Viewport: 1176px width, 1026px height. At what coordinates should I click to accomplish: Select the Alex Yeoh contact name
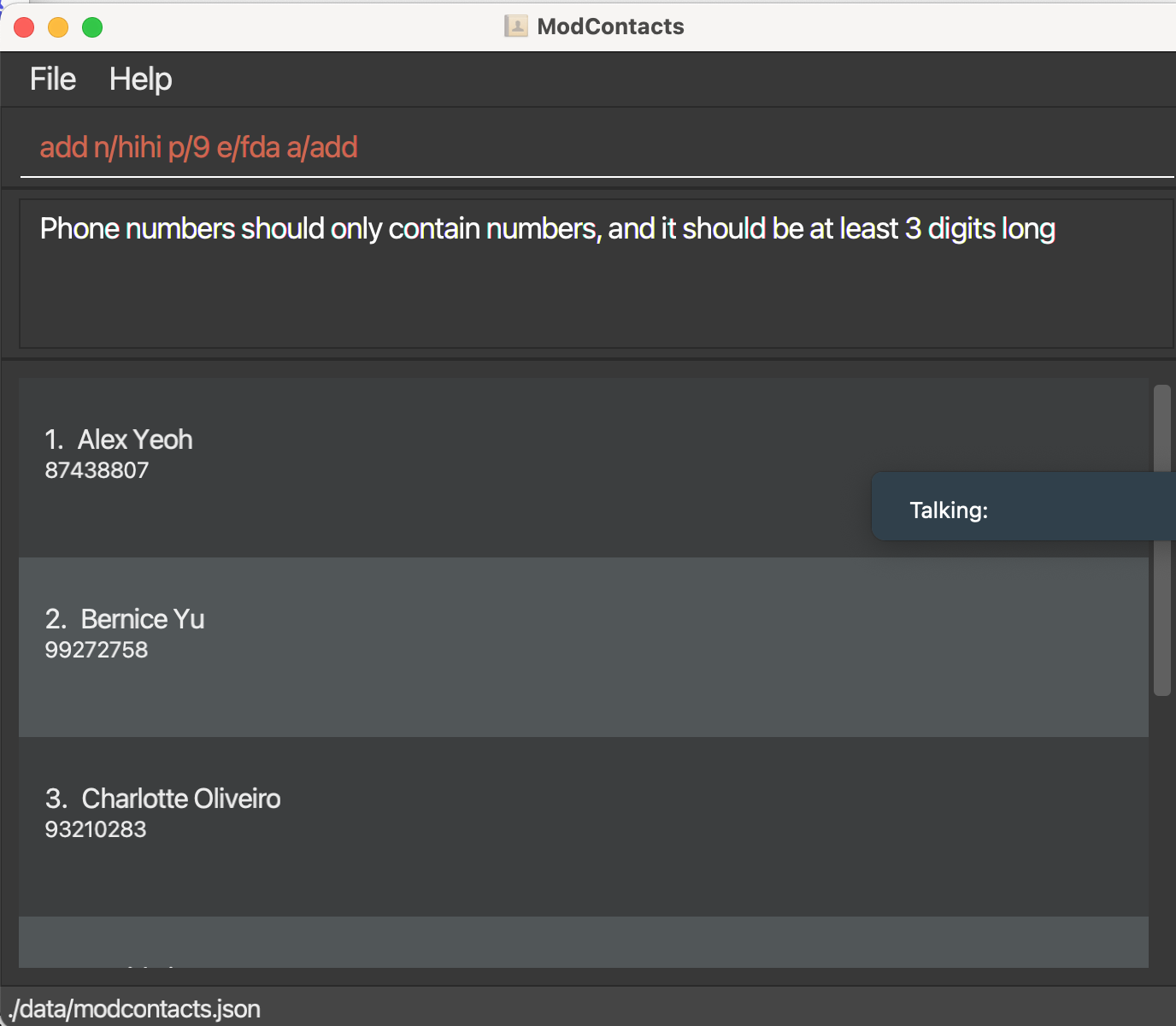[135, 439]
